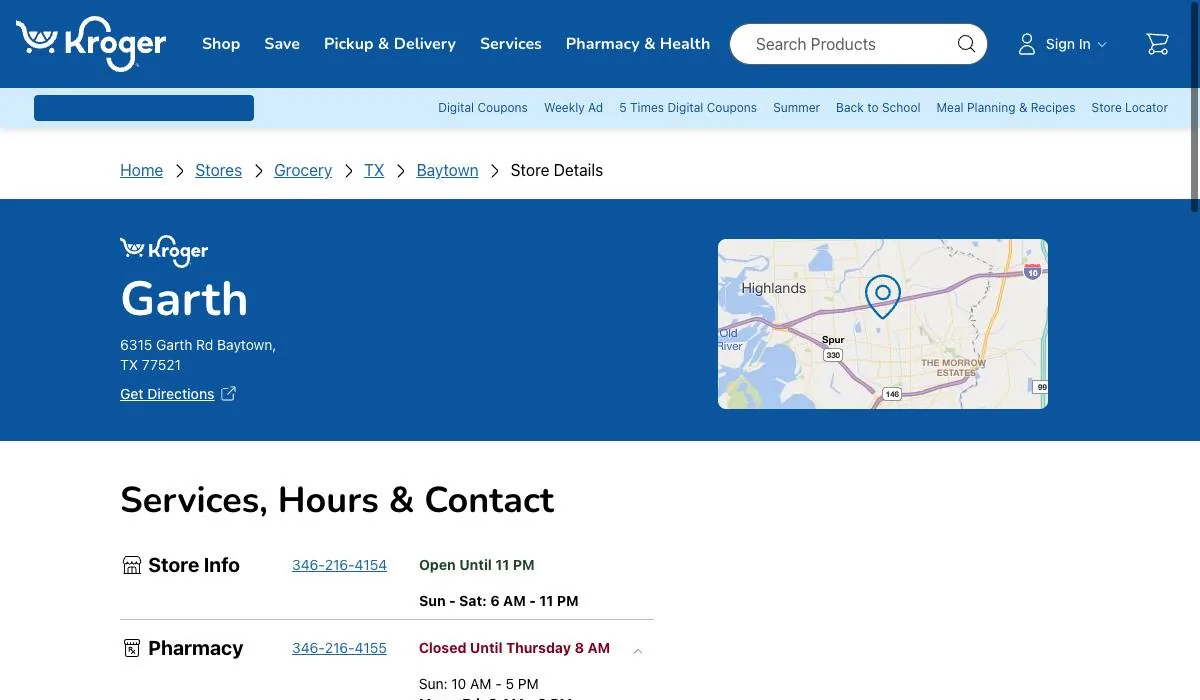This screenshot has width=1200, height=700.
Task: Click Get Directions link
Action: click(x=167, y=394)
